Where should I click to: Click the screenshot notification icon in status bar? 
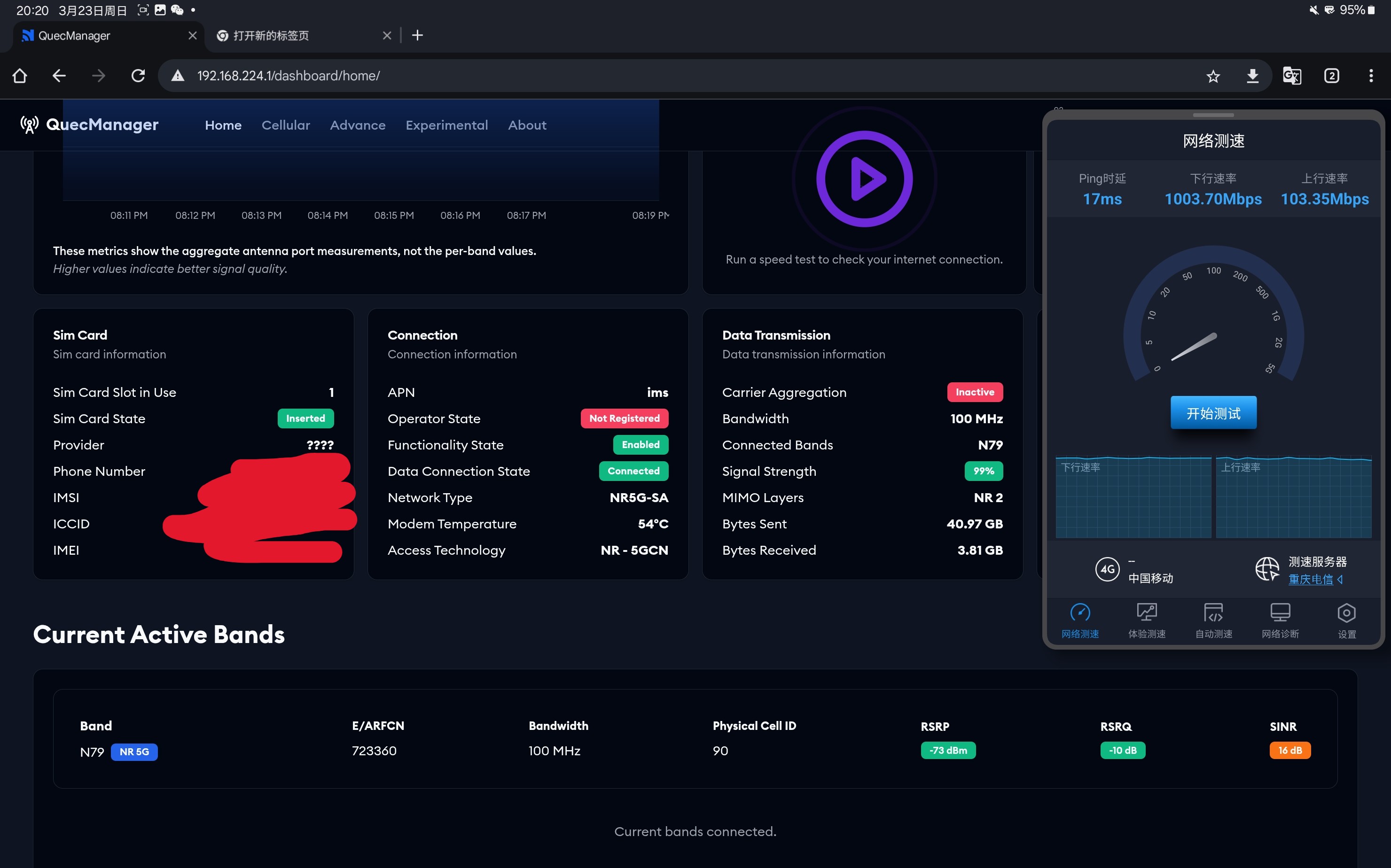pyautogui.click(x=143, y=10)
